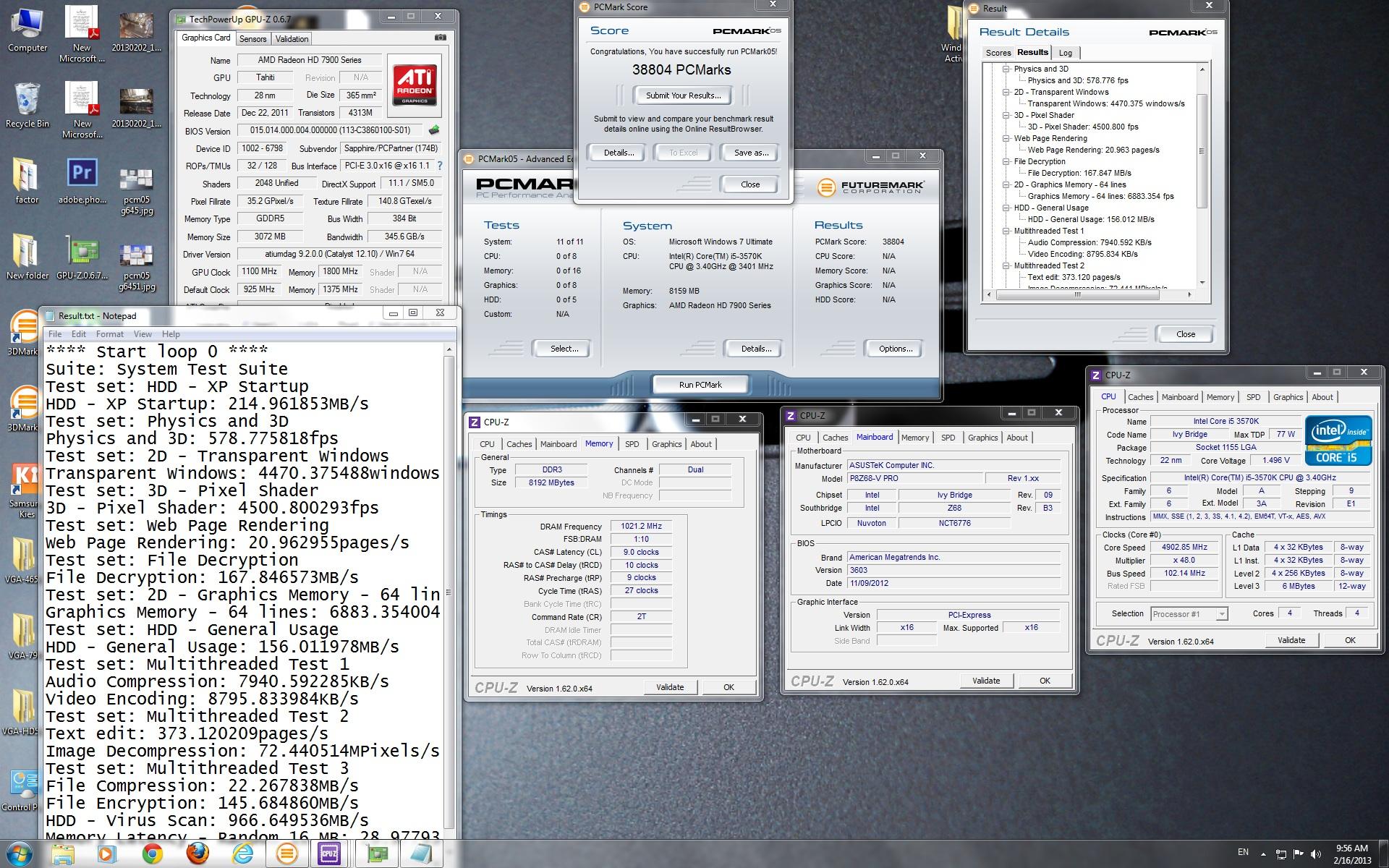
Task: Click Validate in CPU-Z Mainboard window
Action: pos(985,681)
